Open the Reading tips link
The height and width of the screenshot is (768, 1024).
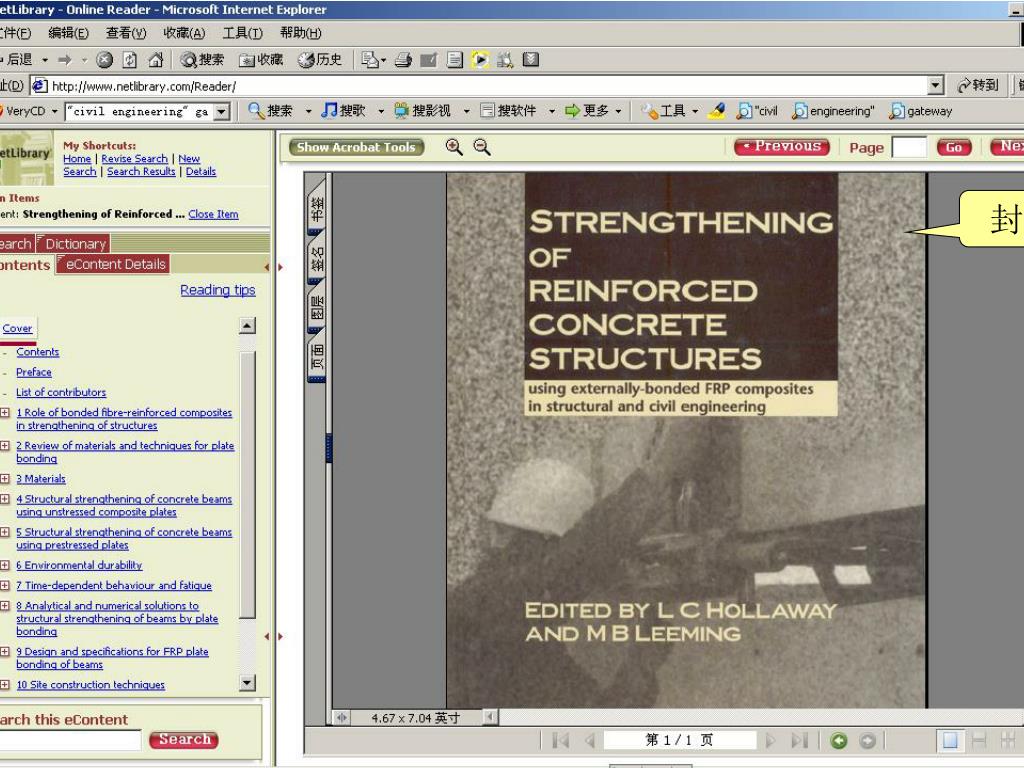point(217,290)
